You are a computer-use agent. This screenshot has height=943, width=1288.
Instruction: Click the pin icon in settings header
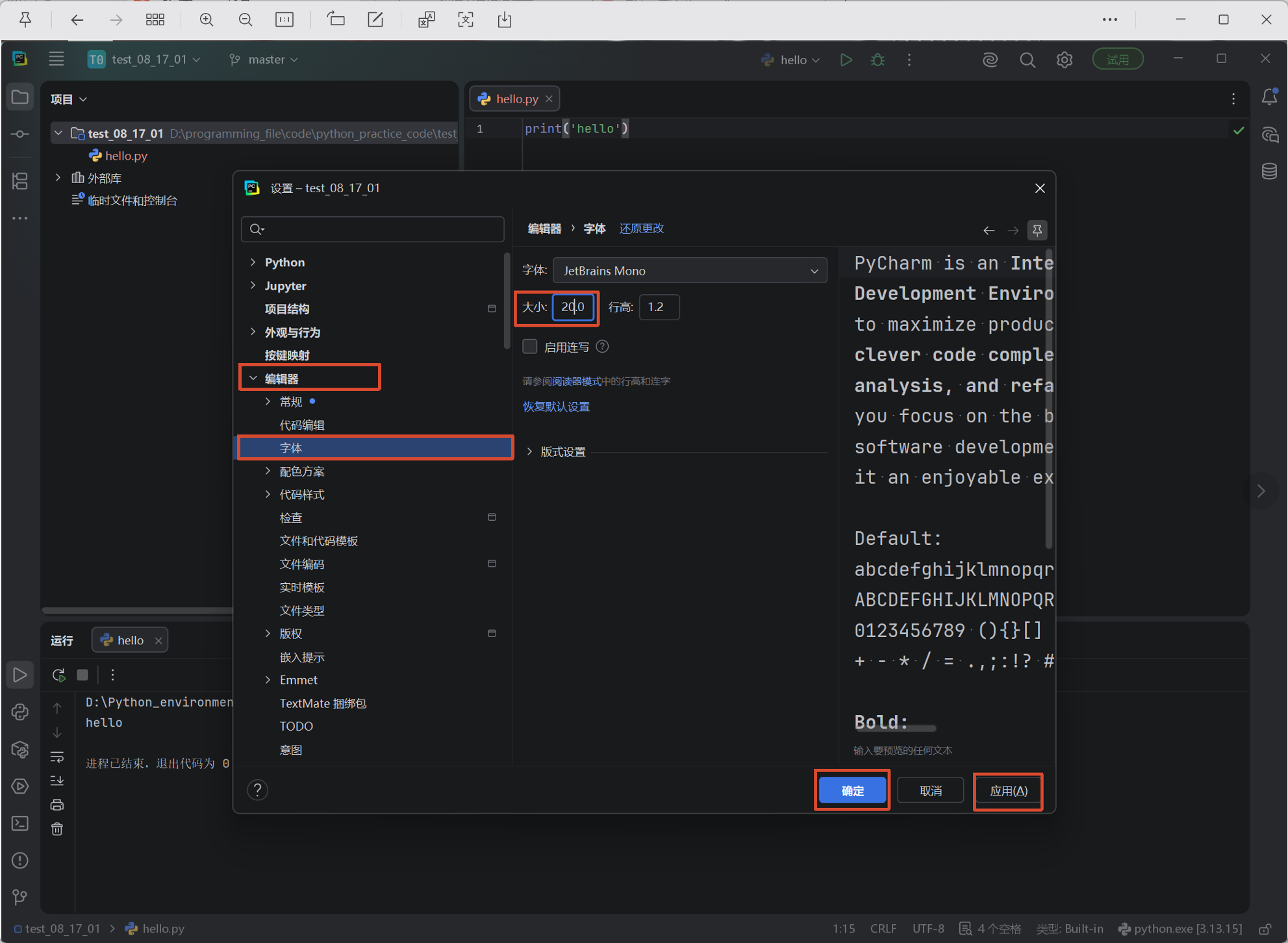tap(1037, 230)
